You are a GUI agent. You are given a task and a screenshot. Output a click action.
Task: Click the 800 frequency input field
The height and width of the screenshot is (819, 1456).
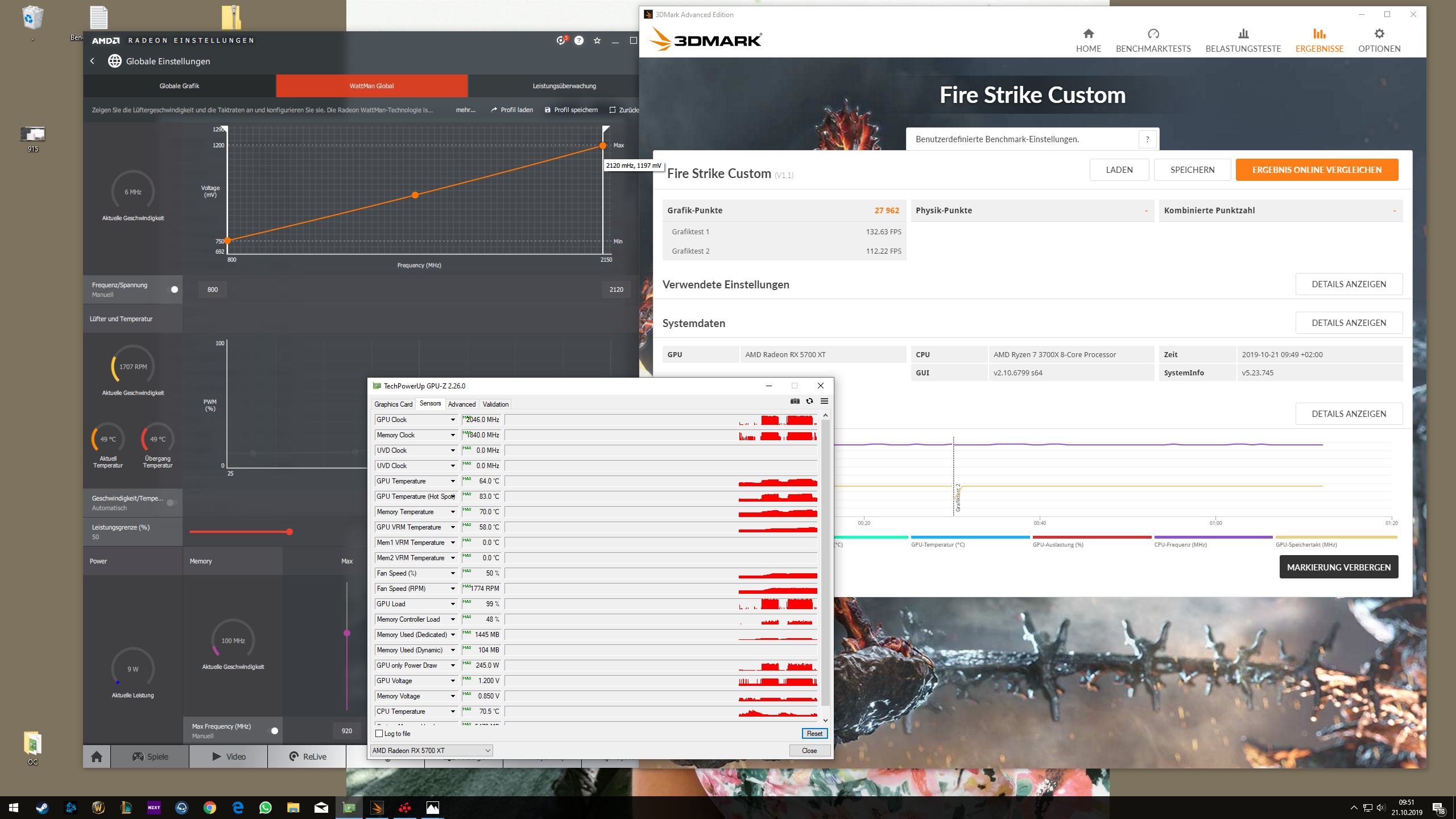coord(213,289)
